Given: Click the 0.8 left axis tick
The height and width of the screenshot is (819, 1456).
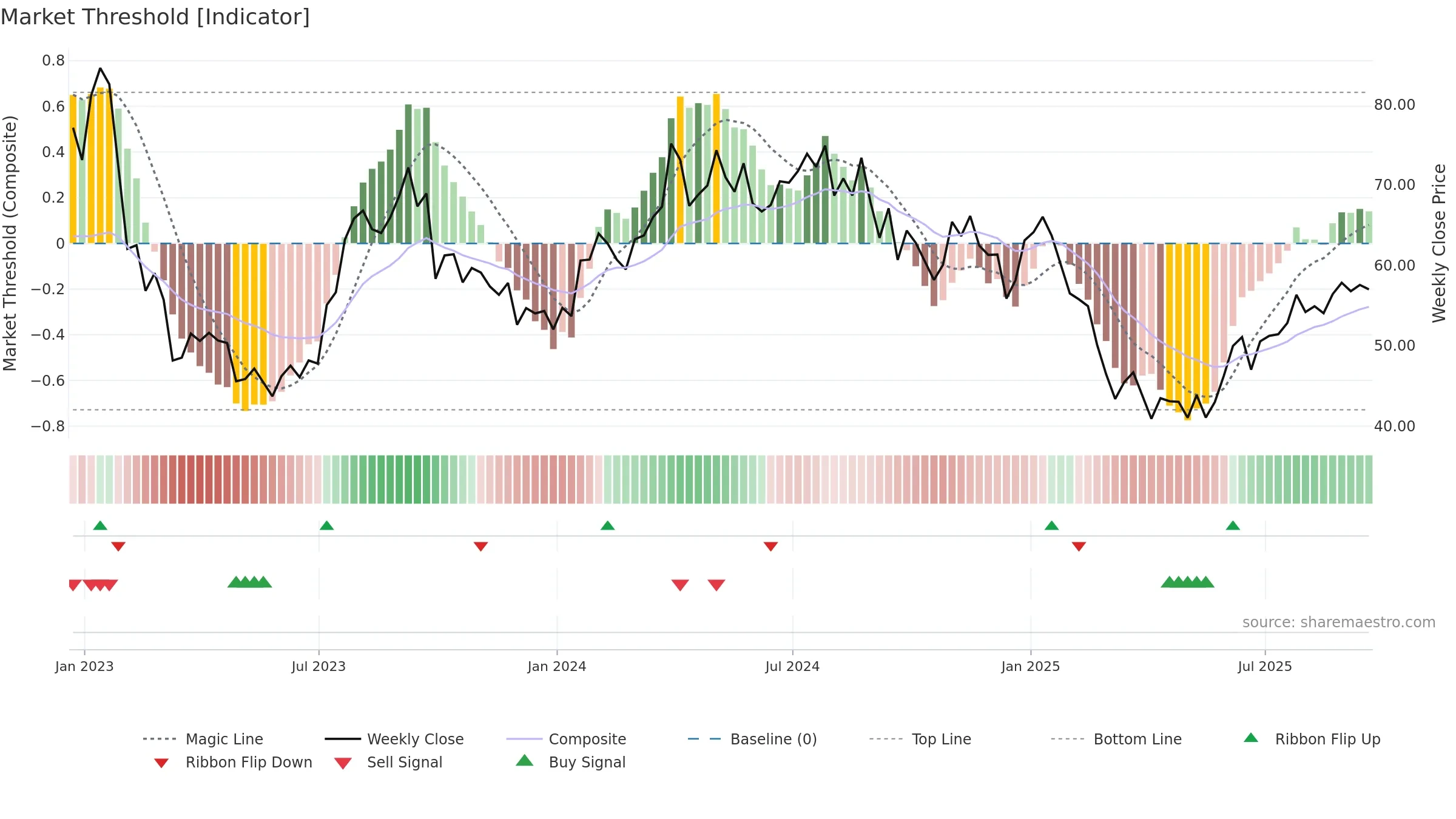Looking at the screenshot, I should click(x=53, y=61).
